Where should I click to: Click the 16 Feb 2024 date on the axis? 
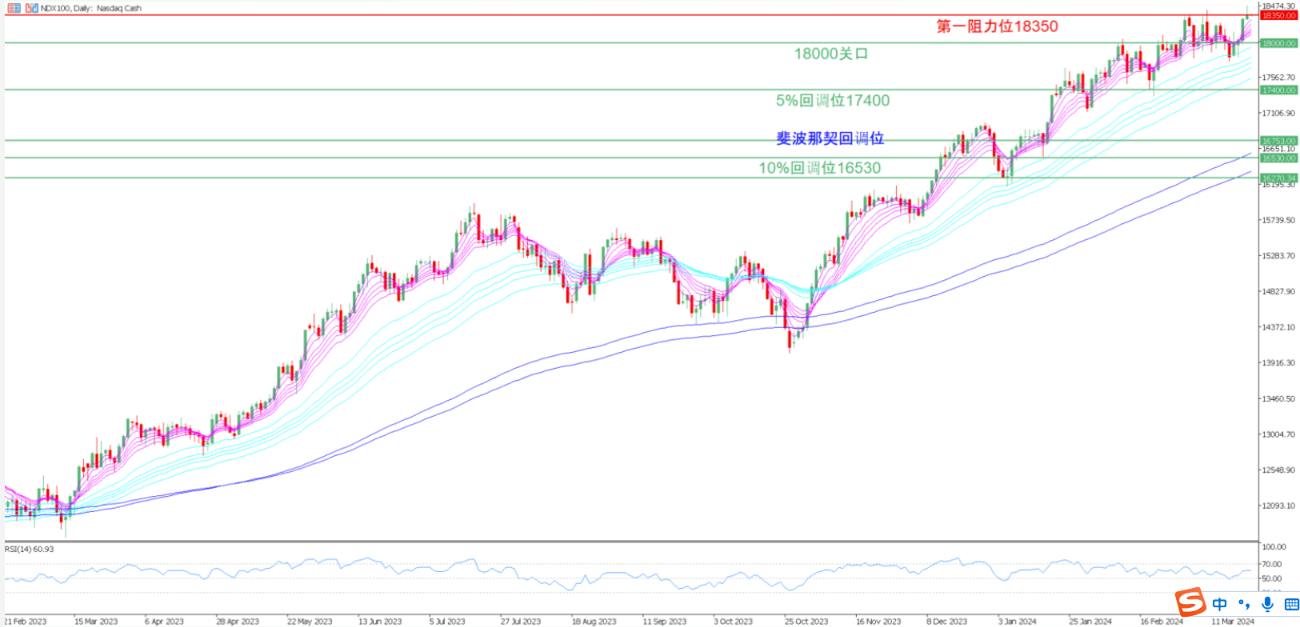tap(1161, 621)
